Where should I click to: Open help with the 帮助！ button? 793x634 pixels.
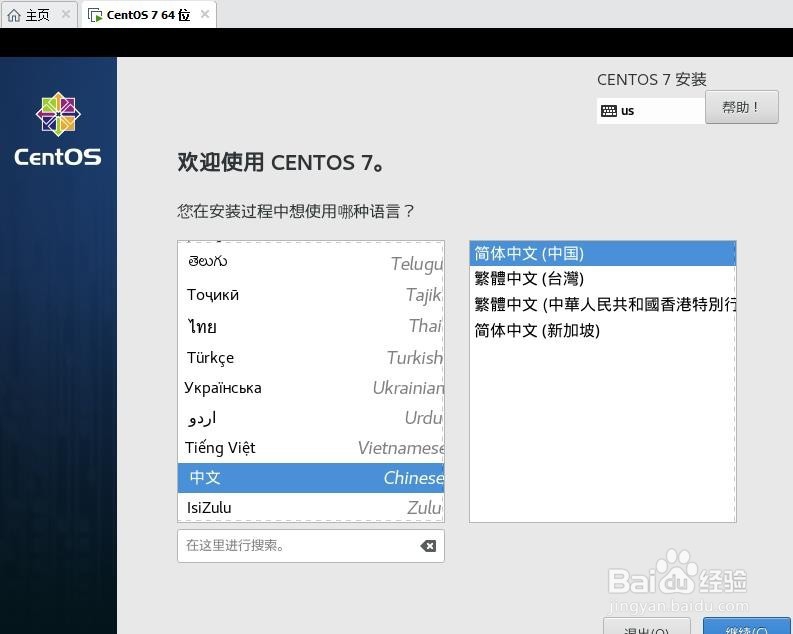click(741, 107)
